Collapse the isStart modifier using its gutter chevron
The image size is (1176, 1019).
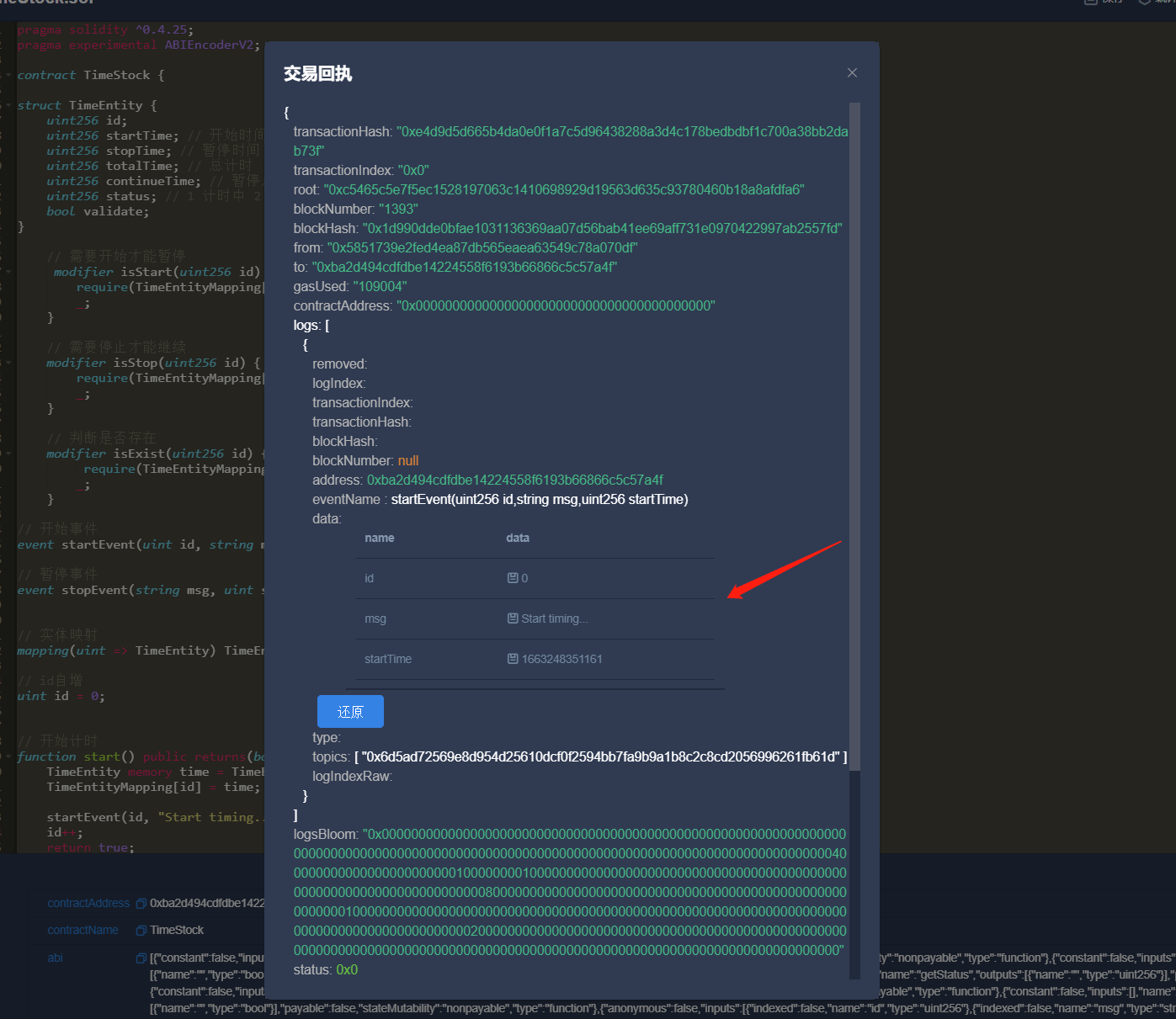point(8,271)
